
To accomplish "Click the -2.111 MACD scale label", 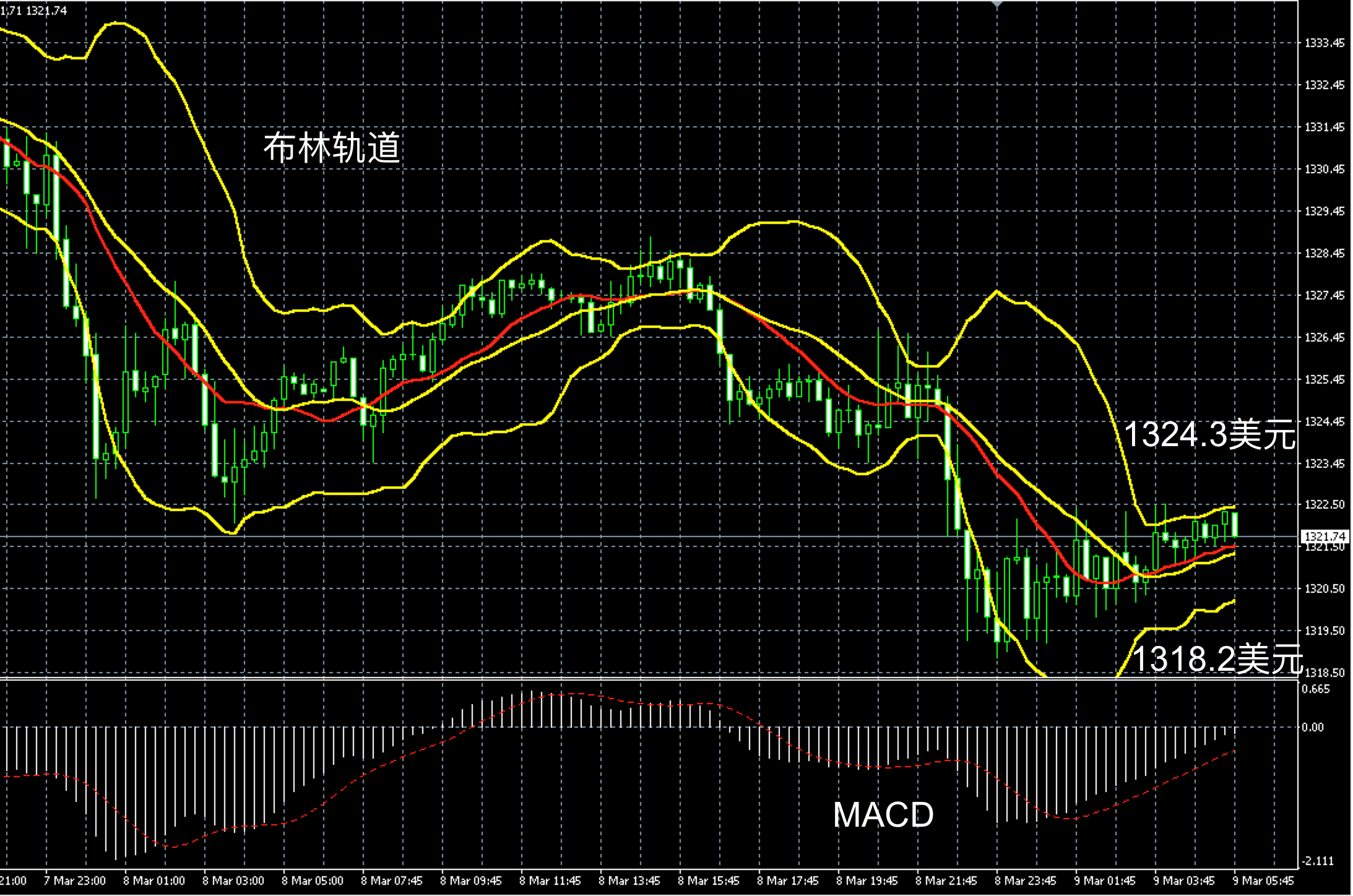I will click(x=1317, y=861).
